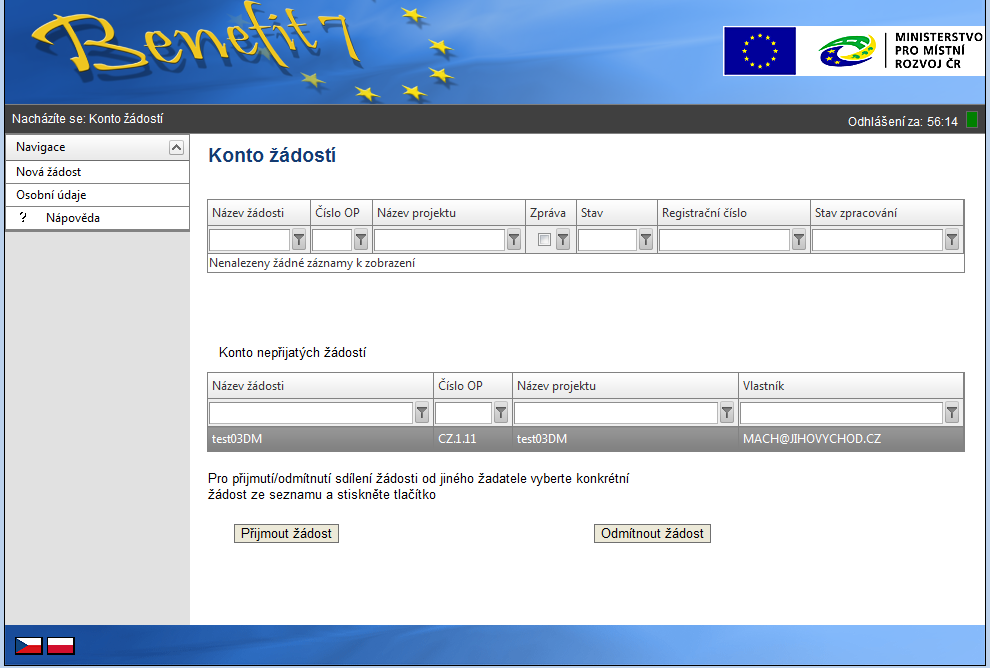Click the Stav zpracování filter input field

(878, 240)
